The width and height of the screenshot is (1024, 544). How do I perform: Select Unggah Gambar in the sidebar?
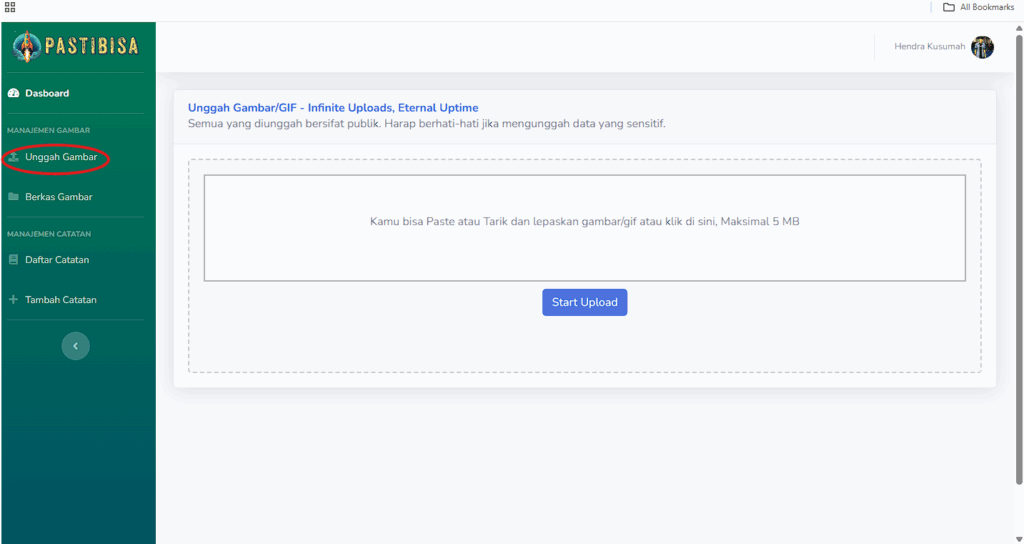[x=76, y=157]
